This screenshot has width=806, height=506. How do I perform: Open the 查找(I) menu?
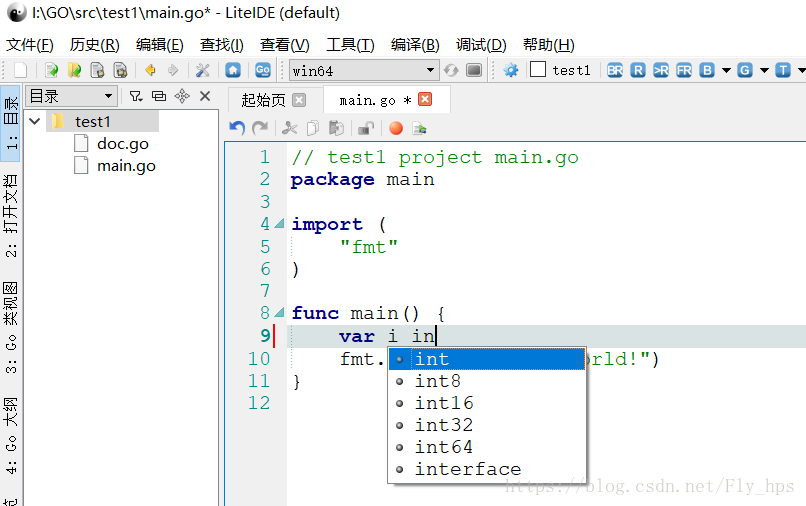point(222,45)
